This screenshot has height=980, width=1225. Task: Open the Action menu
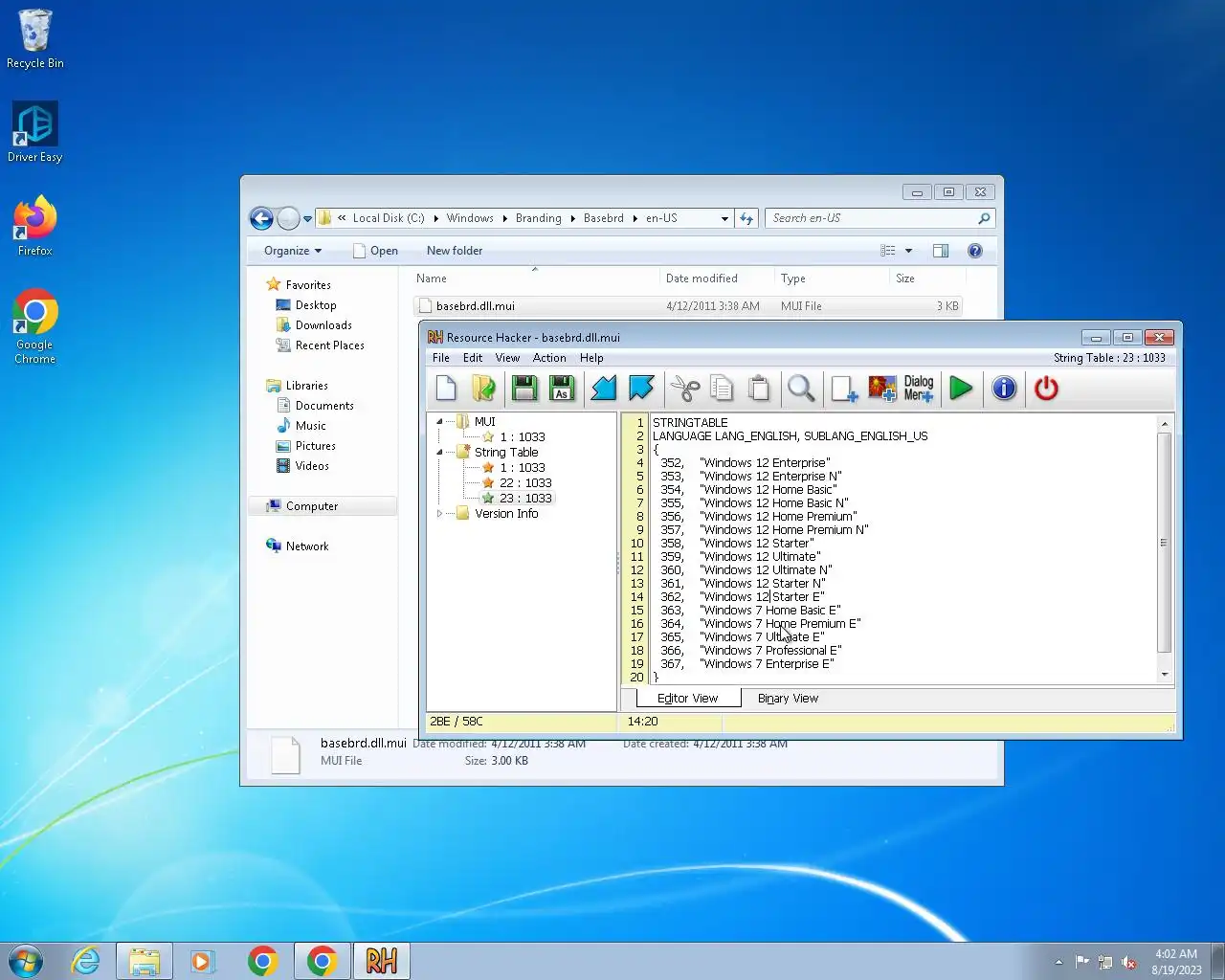pyautogui.click(x=549, y=358)
